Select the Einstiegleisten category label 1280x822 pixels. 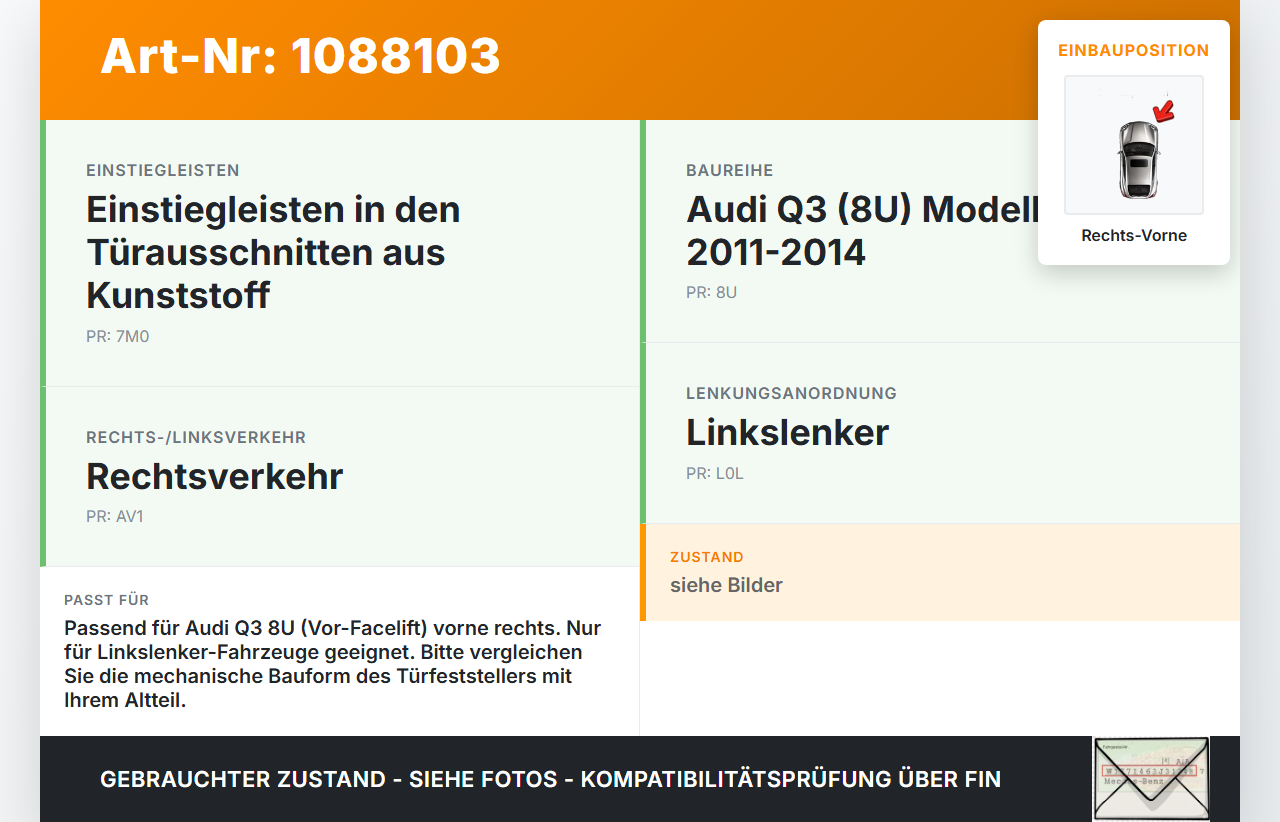click(x=163, y=171)
